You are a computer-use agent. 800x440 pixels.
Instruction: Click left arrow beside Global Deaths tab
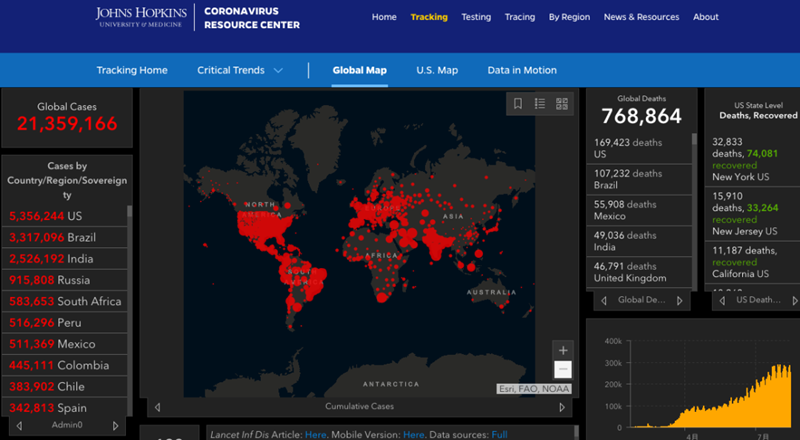(x=604, y=301)
